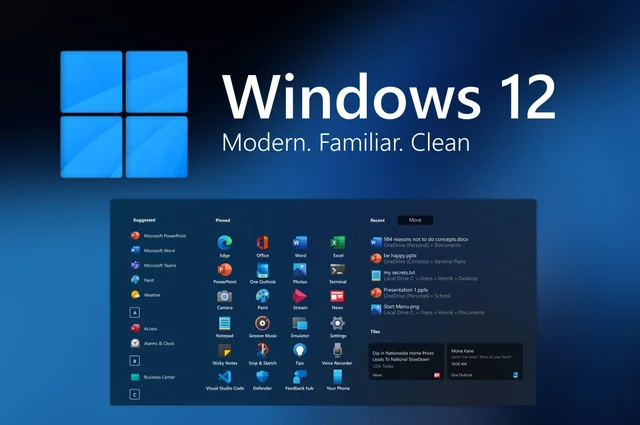Open the Tips lightbulb app

click(x=300, y=354)
